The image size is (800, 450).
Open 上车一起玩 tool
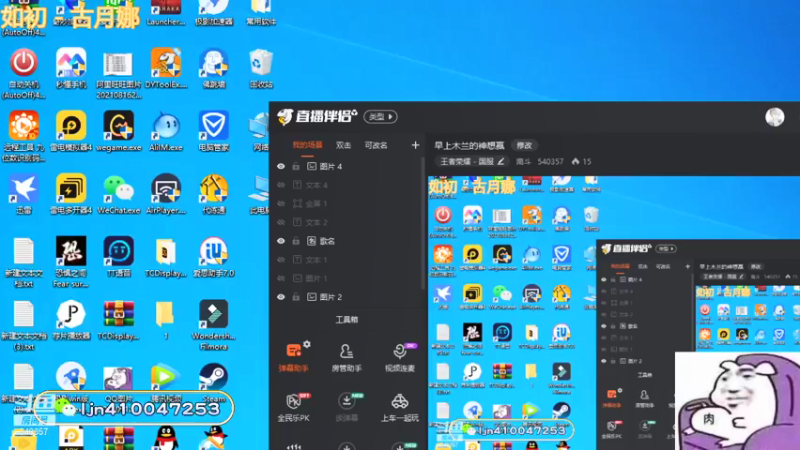[x=400, y=407]
